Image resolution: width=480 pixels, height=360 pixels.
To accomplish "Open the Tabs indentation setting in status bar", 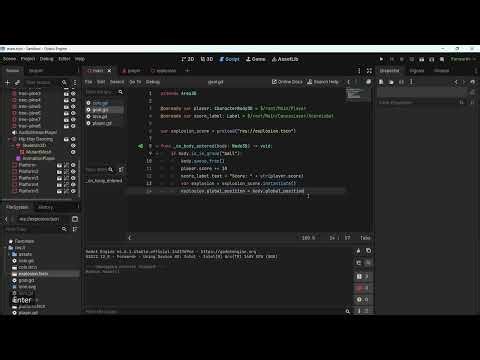I will point(365,238).
